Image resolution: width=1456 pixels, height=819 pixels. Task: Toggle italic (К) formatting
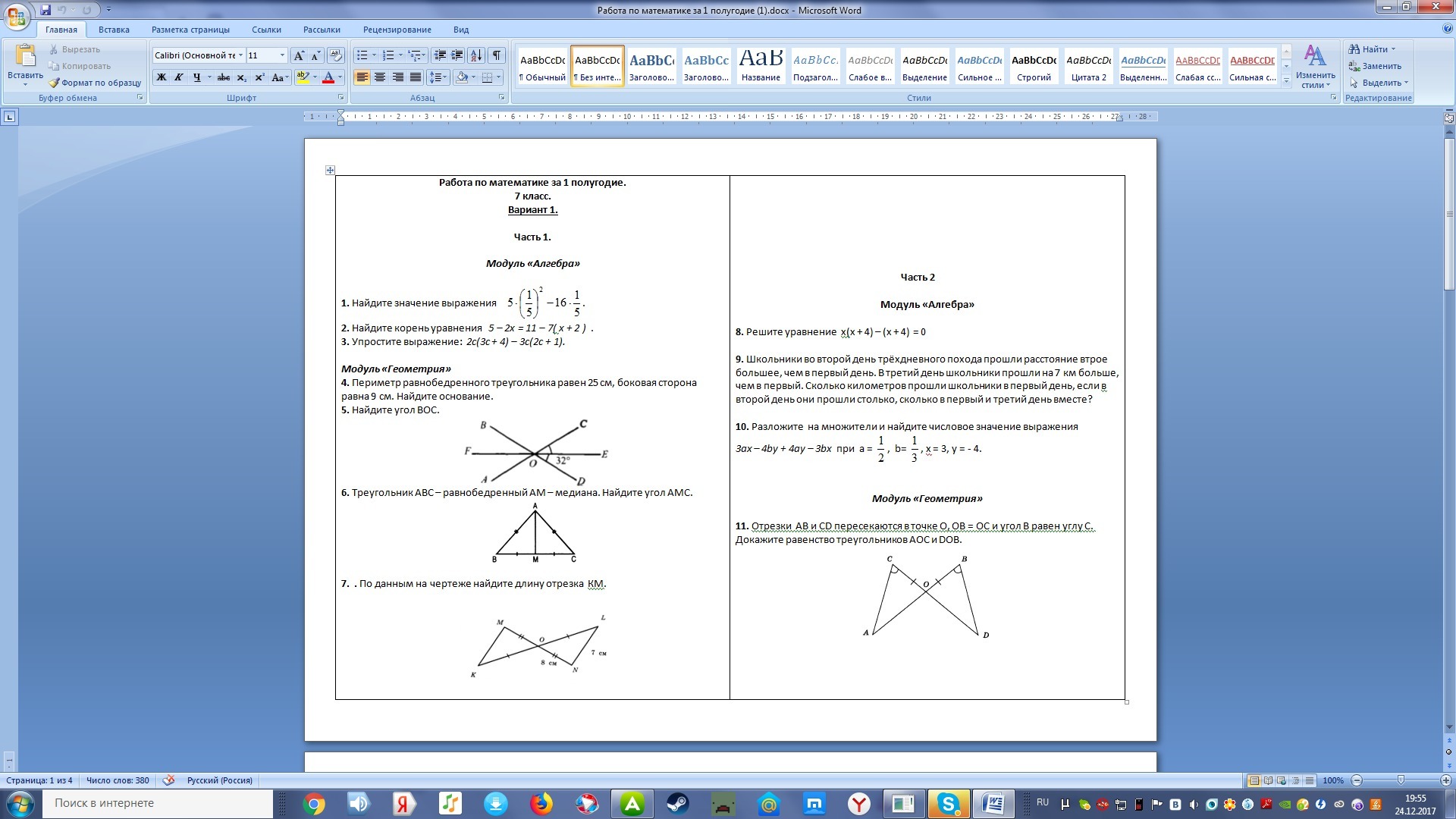[179, 77]
